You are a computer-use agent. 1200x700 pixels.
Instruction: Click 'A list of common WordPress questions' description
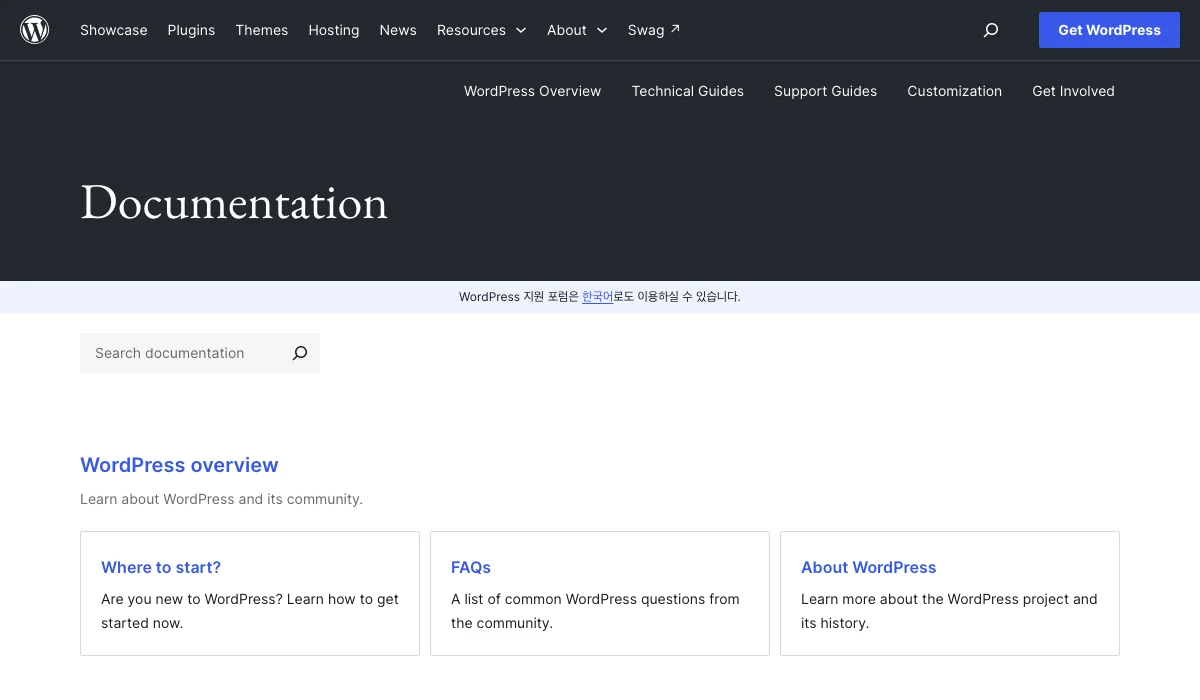coord(595,611)
